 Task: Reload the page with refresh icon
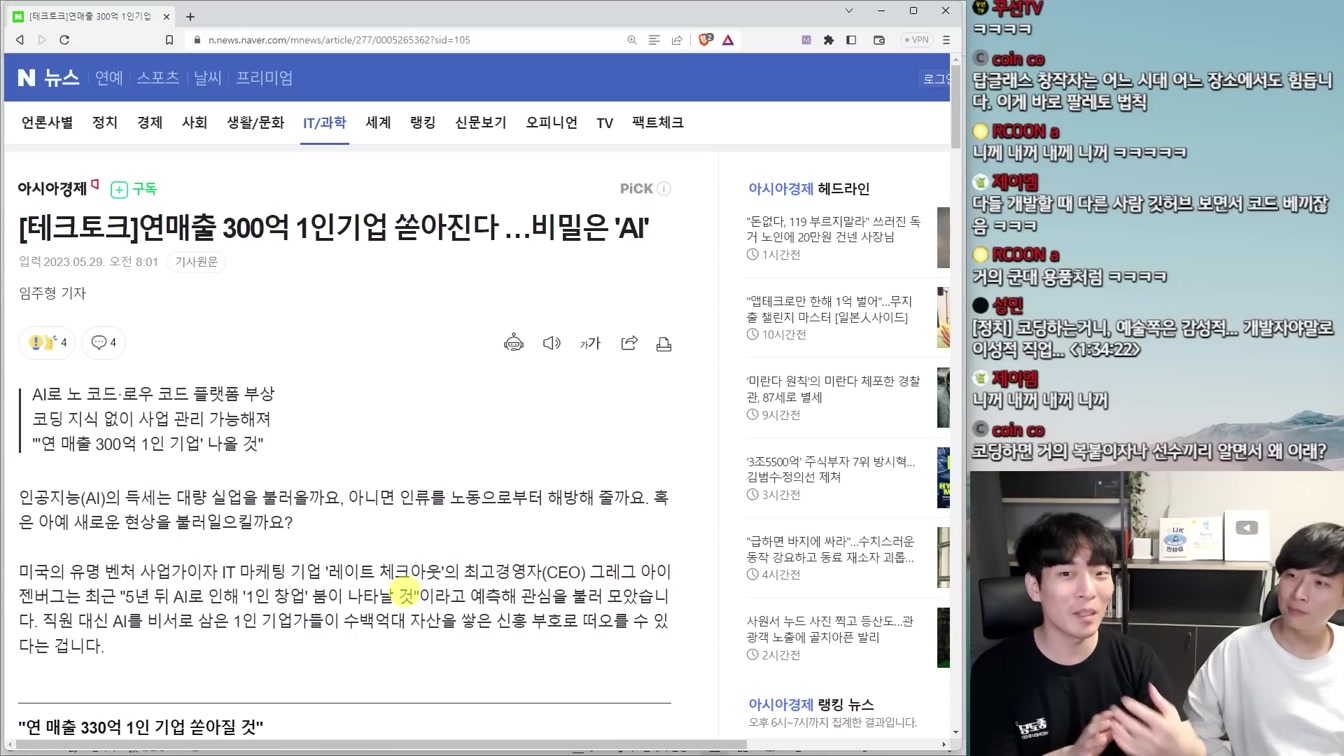64,40
